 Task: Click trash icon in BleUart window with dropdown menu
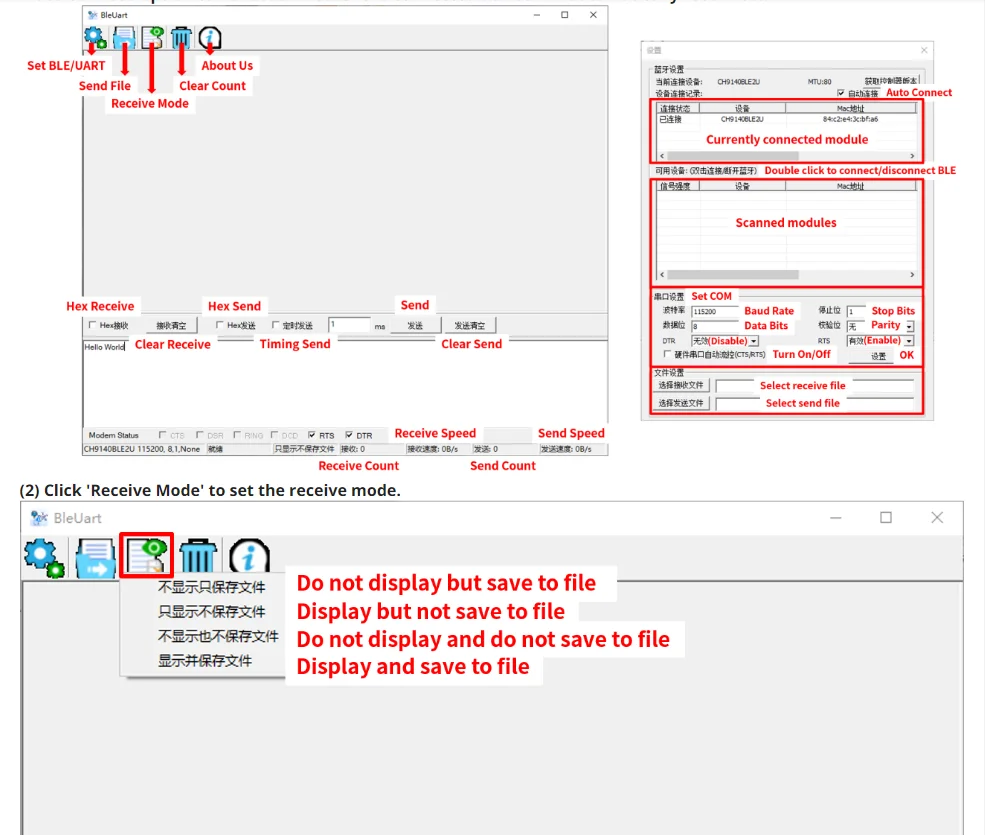coord(198,555)
